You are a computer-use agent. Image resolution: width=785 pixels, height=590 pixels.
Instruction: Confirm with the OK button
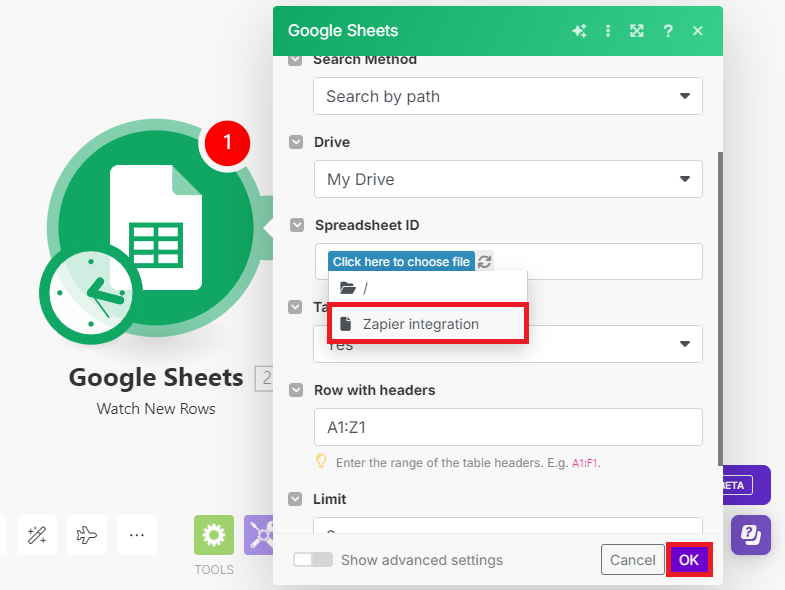689,560
